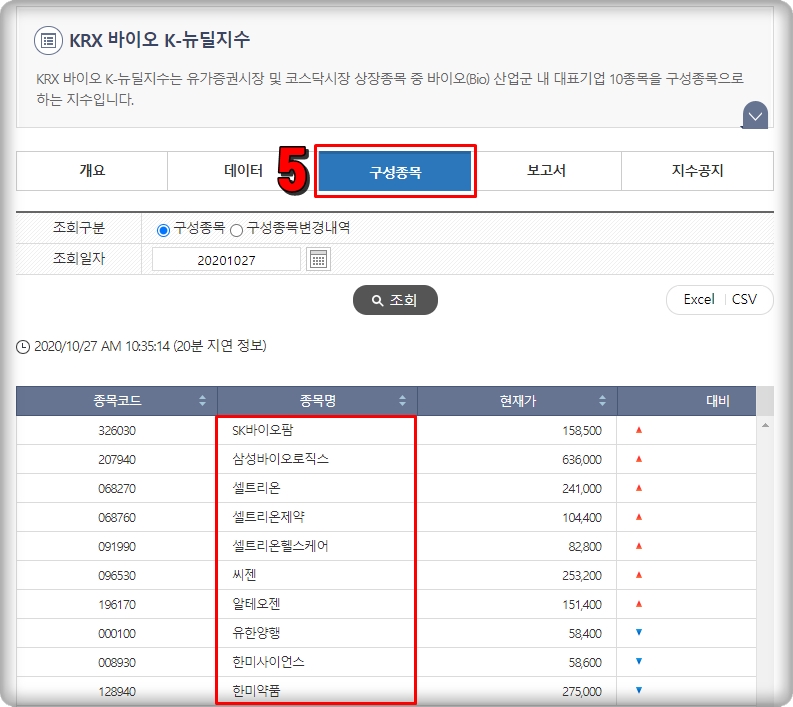Click the price 58,600
This screenshot has height=707, width=793.
click(x=585, y=662)
